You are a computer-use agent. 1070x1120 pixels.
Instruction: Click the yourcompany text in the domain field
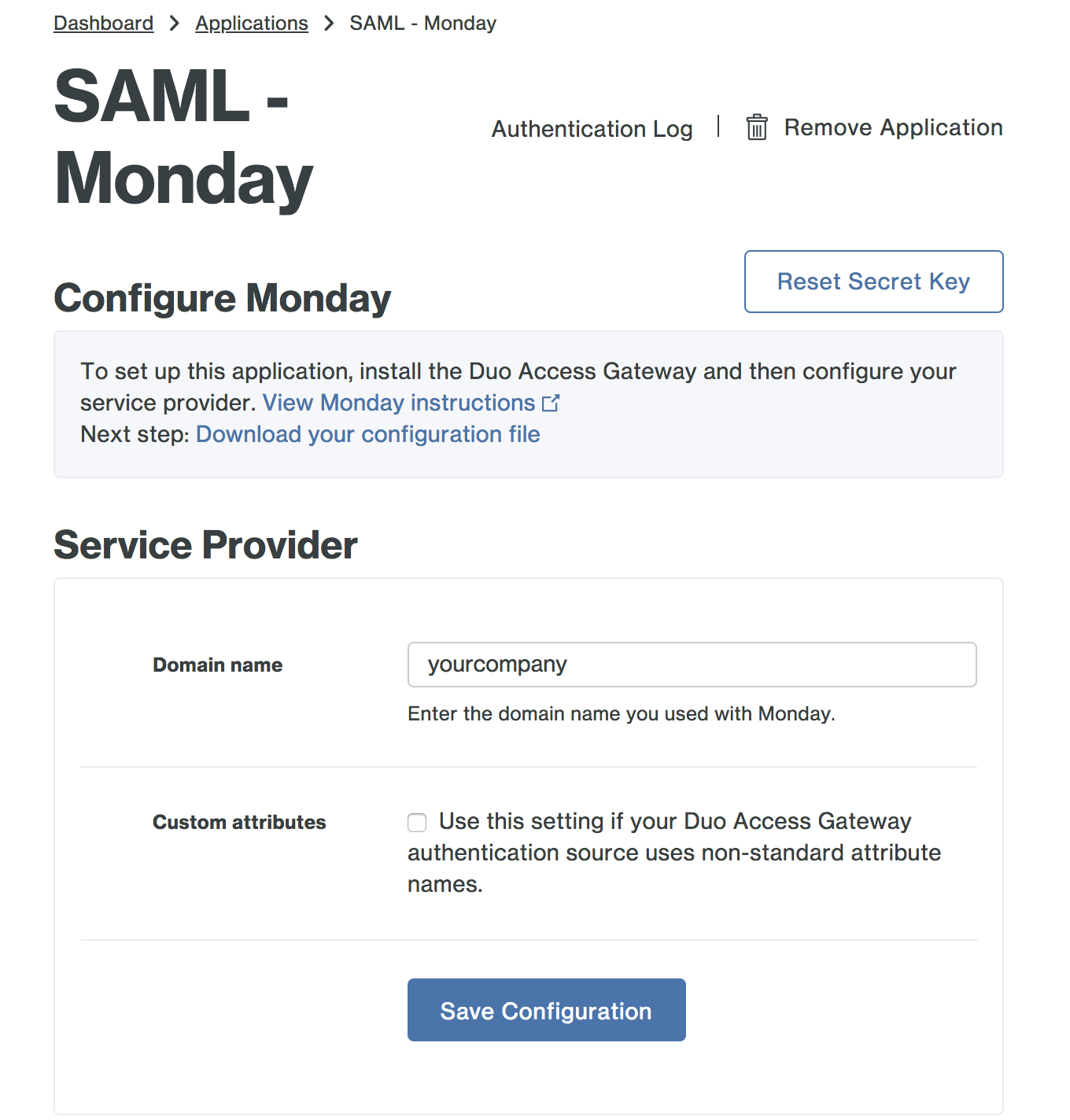(x=498, y=665)
